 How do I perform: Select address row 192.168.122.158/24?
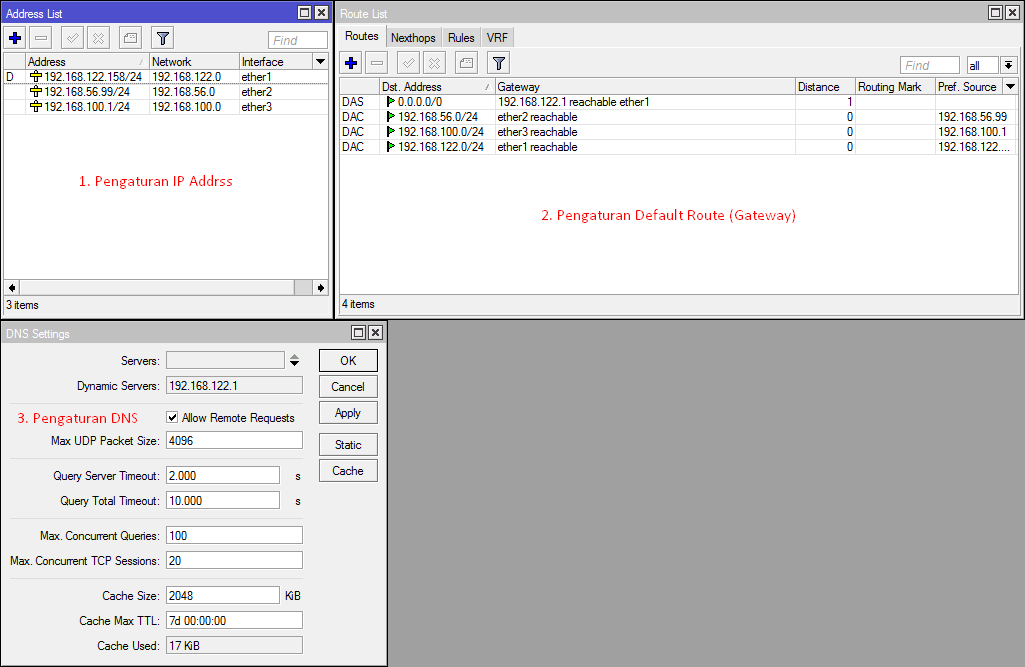pos(166,77)
